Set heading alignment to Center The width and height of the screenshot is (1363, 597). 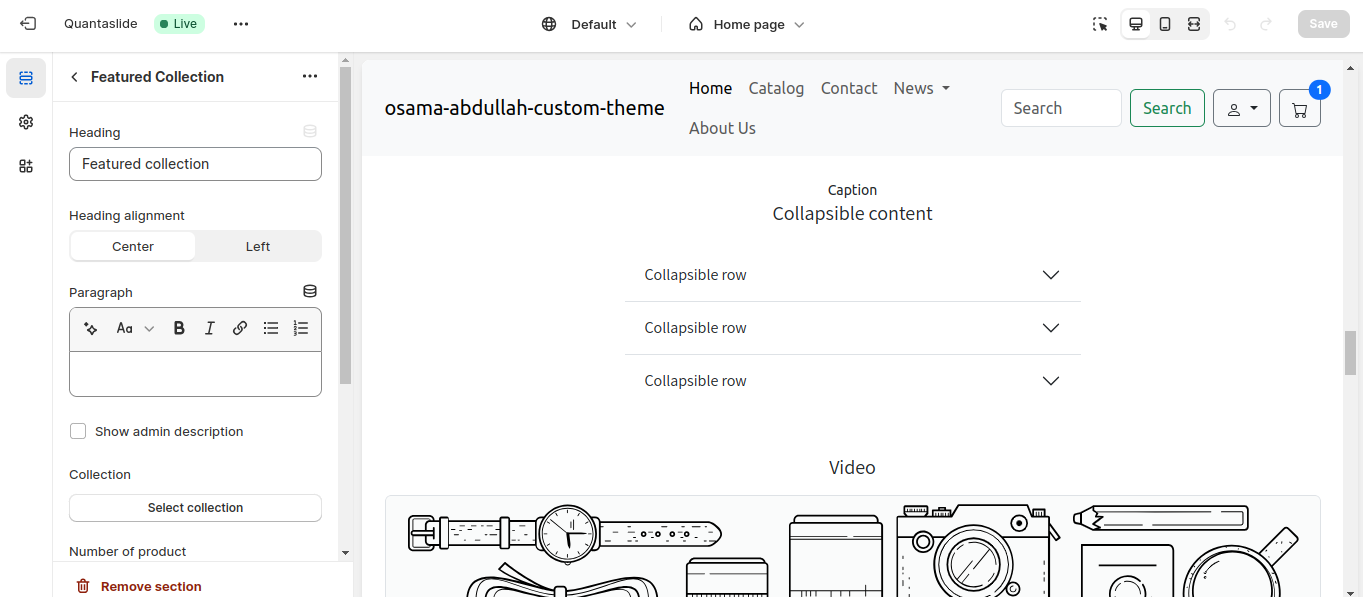[x=133, y=246]
